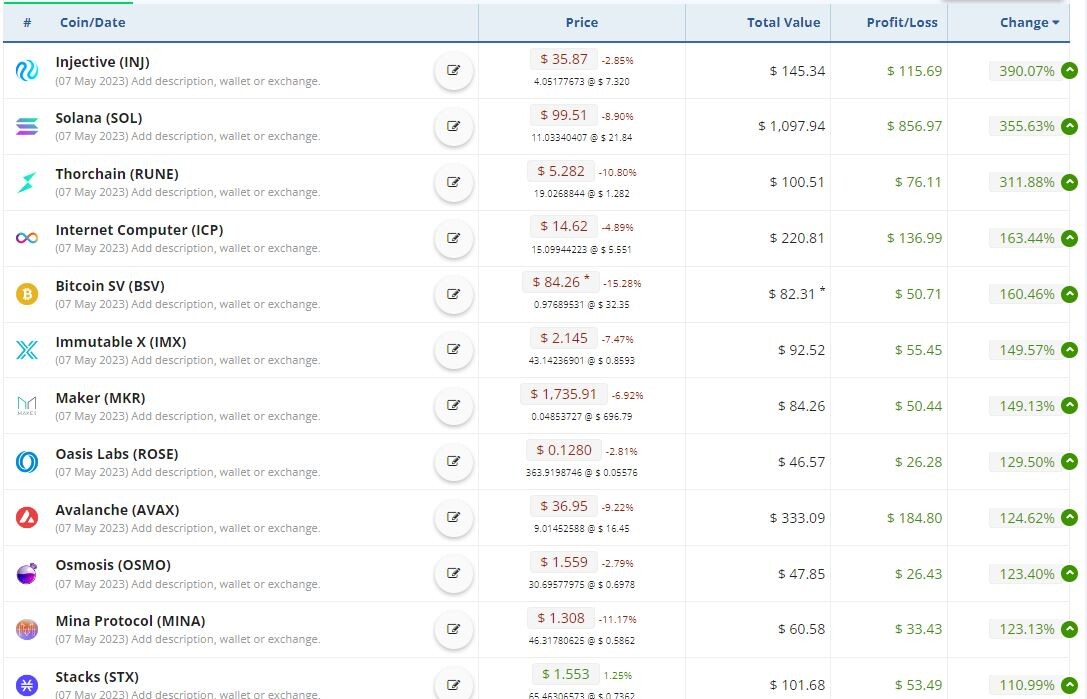1087x699 pixels.
Task: Click the 311.88% change value
Action: [x=1026, y=182]
